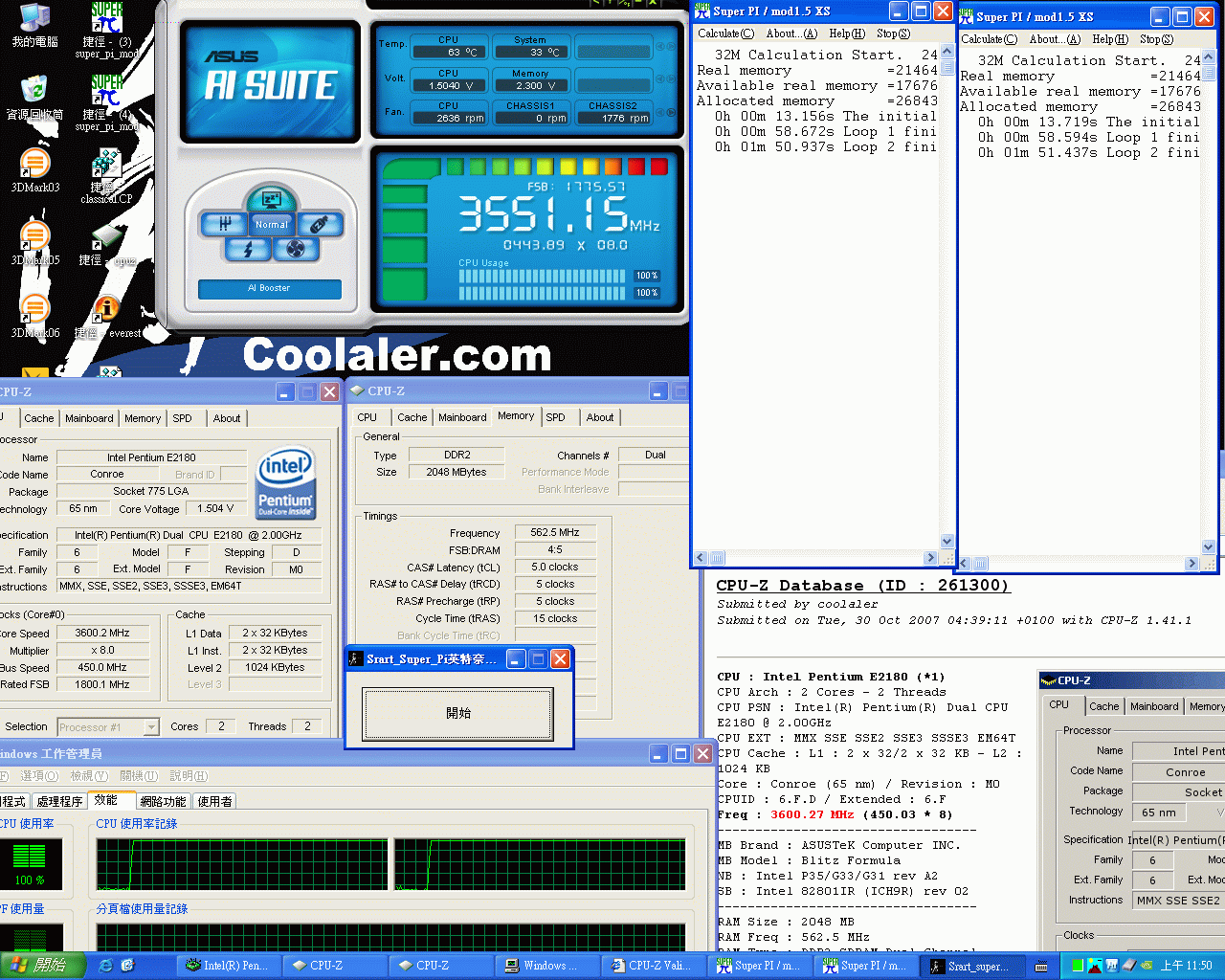Expand the Processor #1 selection dropdown
The width and height of the screenshot is (1225, 980).
click(151, 727)
